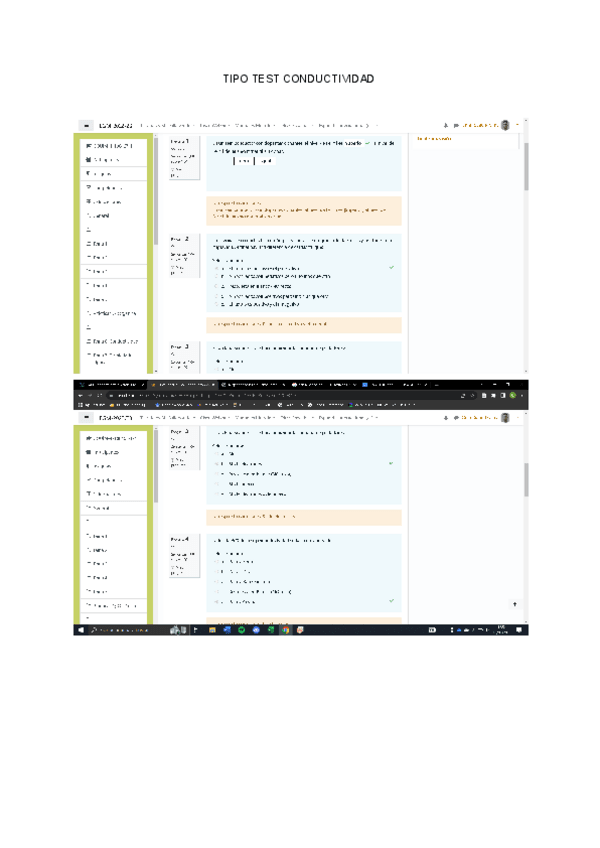Click the Spotify icon in the taskbar
Image resolution: width=600 pixels, height=848 pixels.
point(240,630)
